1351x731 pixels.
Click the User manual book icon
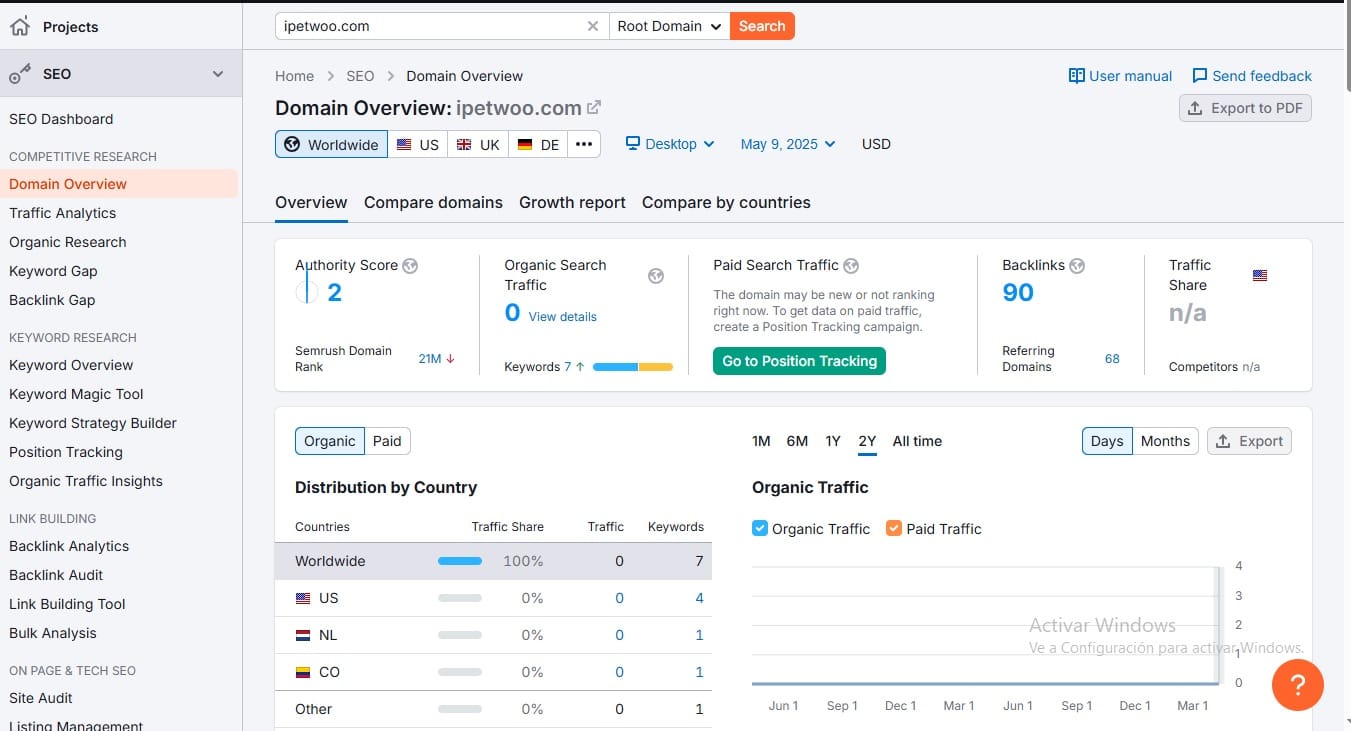[x=1077, y=76]
